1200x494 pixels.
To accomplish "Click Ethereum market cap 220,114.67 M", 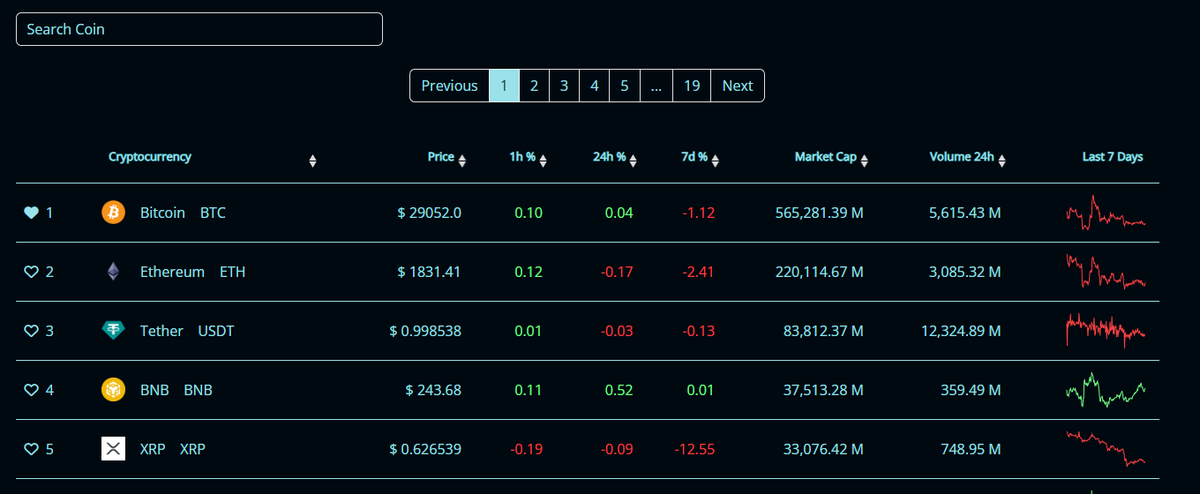I will [x=819, y=272].
